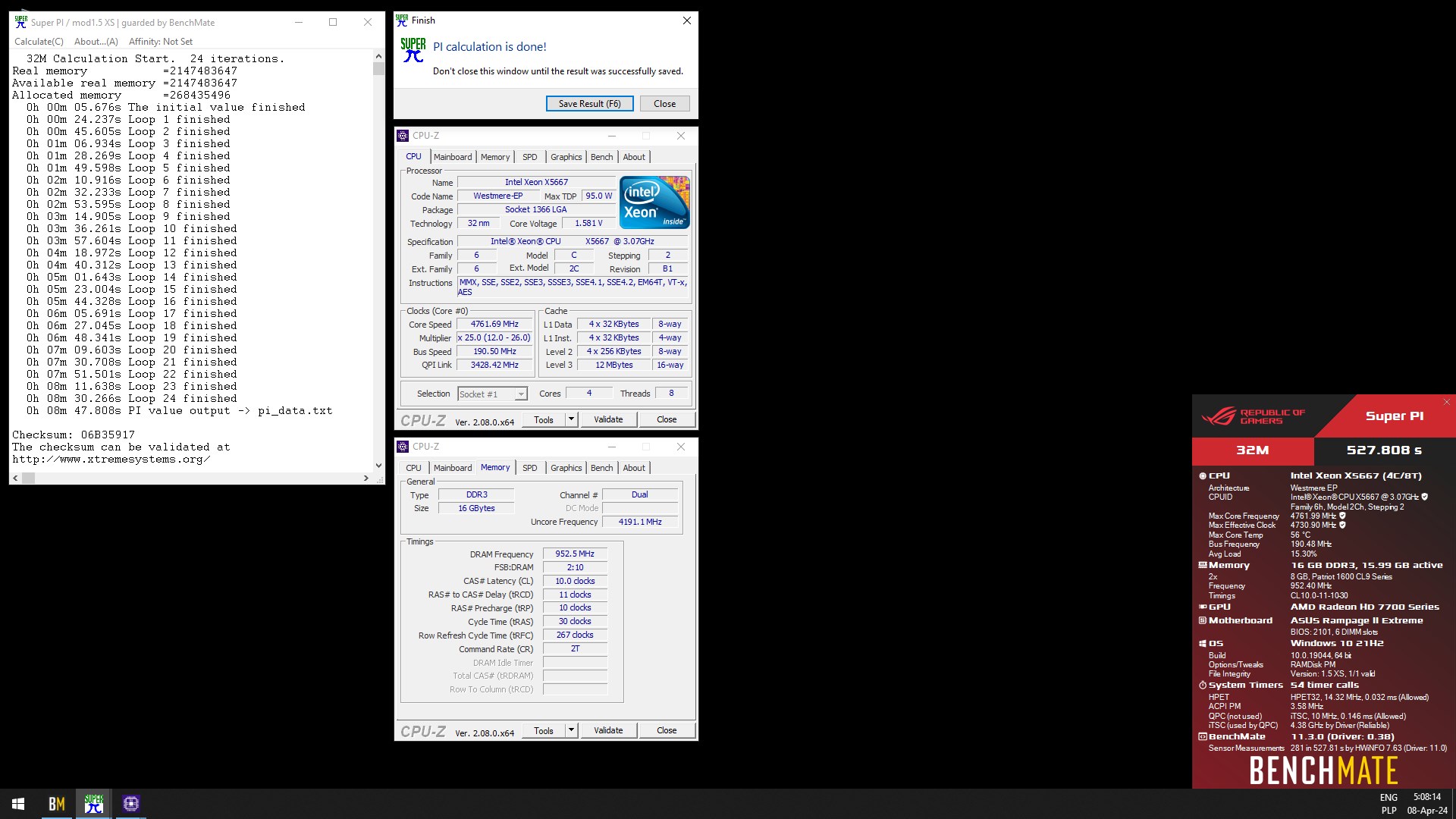Click the Bus Speed 190.50 MHz field
The image size is (1456, 819).
point(494,351)
